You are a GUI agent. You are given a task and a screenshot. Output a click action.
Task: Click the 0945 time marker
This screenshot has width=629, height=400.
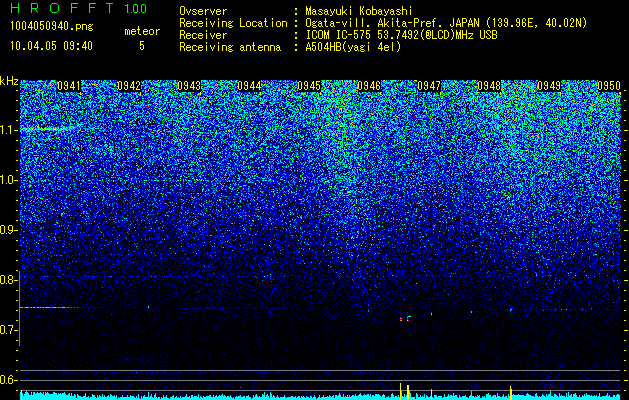309,86
